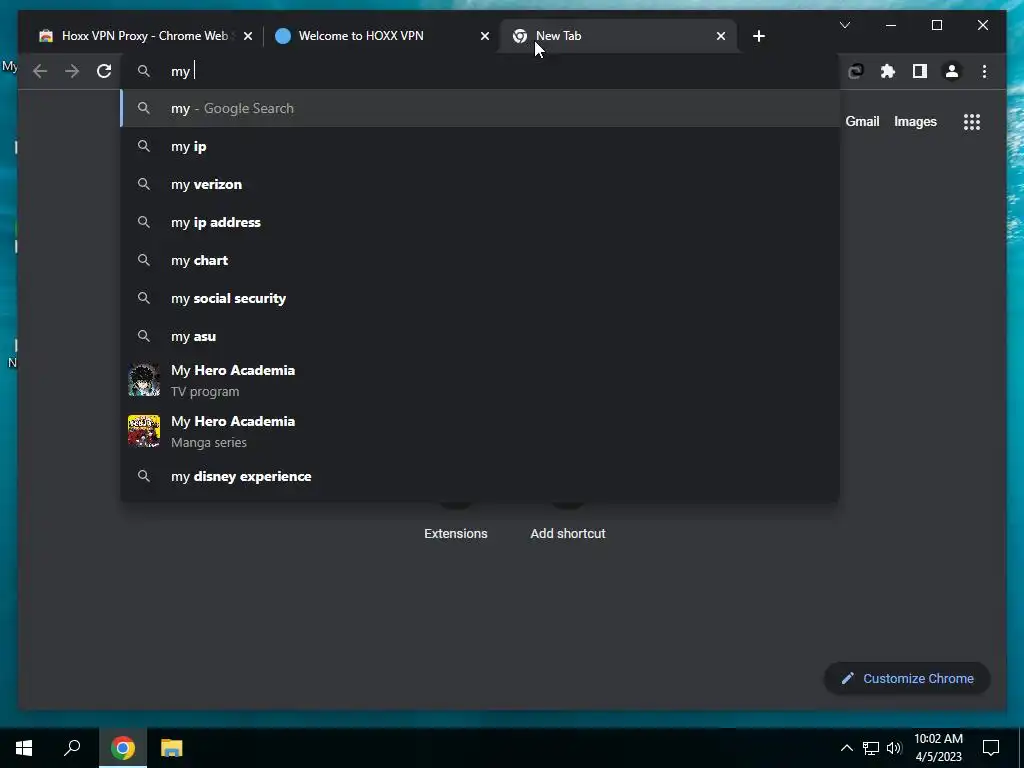
Task: Switch to the Hoxx VPN Proxy tab
Action: click(144, 36)
